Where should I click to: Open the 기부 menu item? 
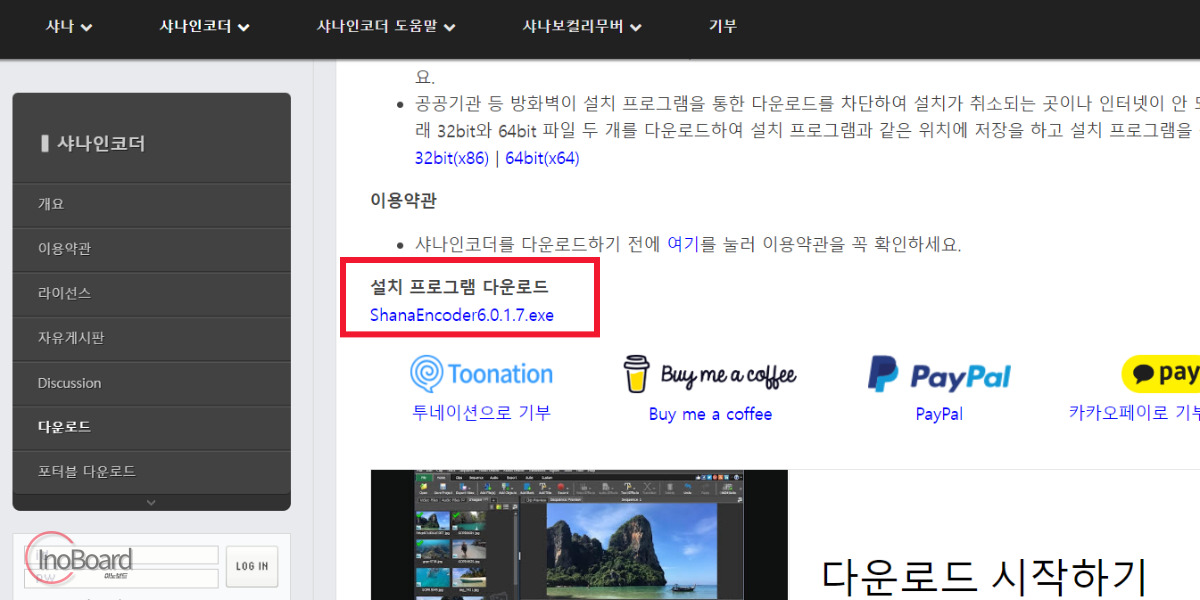723,27
